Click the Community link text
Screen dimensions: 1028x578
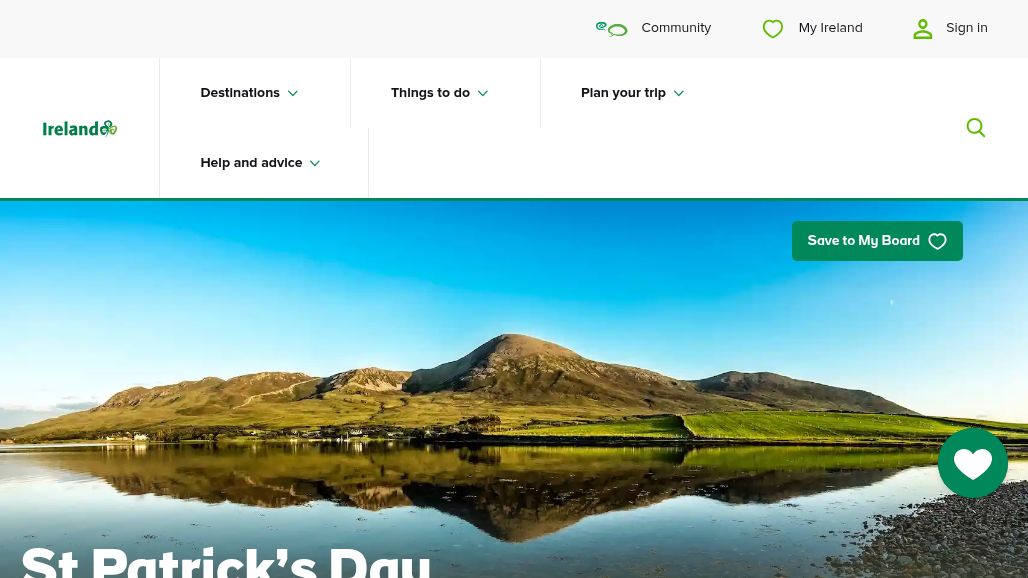click(676, 28)
